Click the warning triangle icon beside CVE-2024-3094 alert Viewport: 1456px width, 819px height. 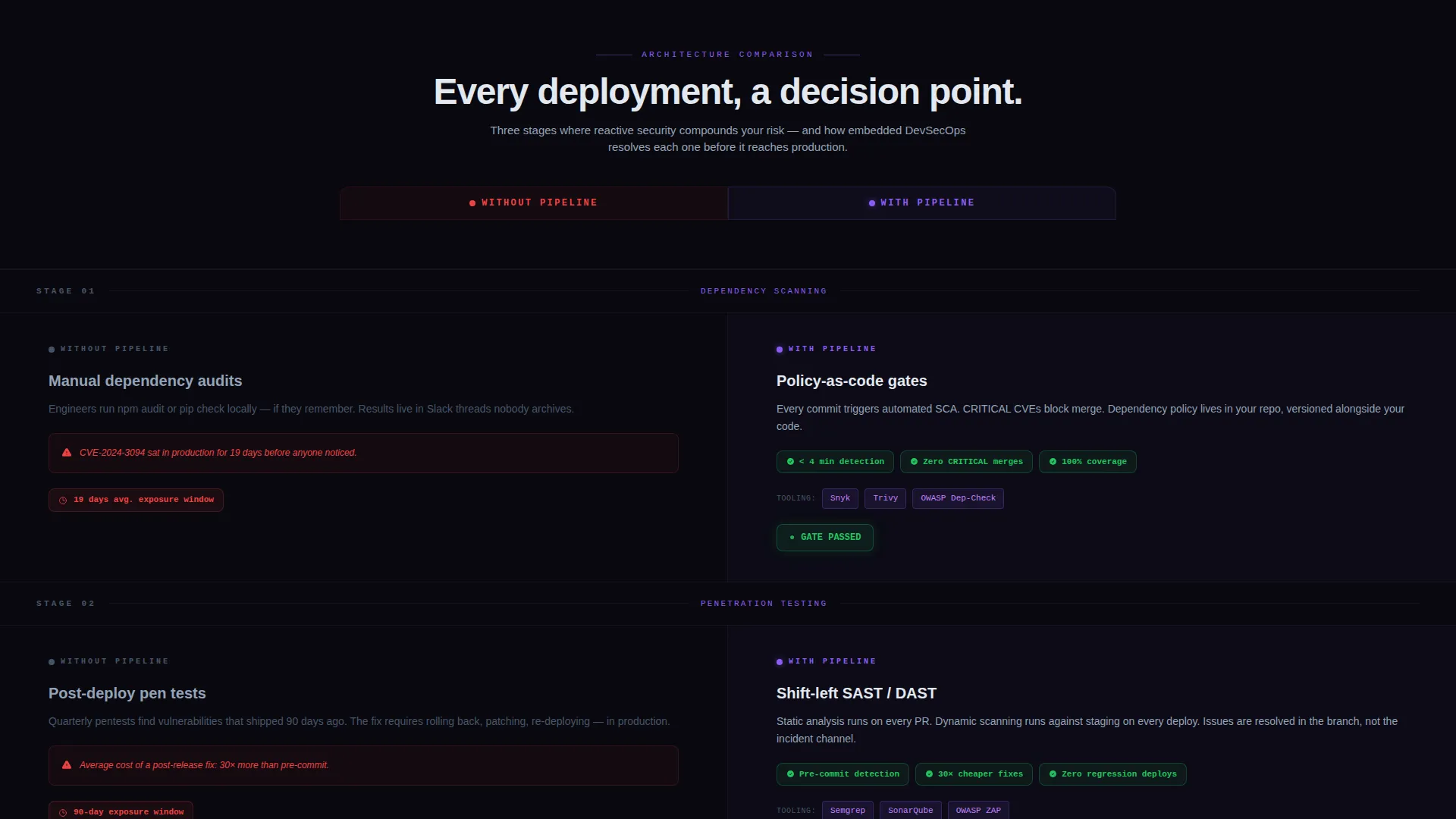pos(67,453)
